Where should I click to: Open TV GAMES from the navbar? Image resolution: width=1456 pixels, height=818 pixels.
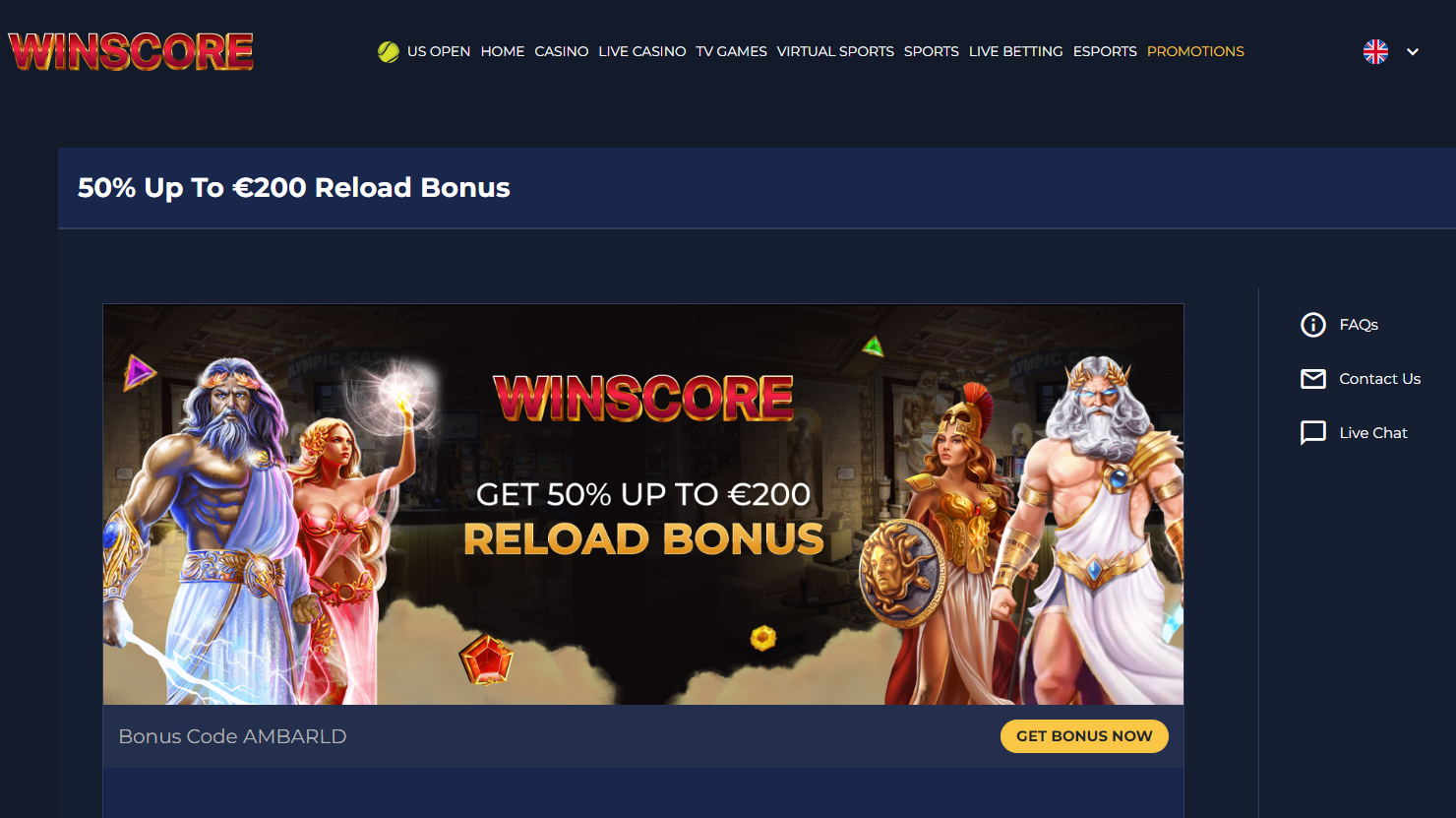coord(732,51)
